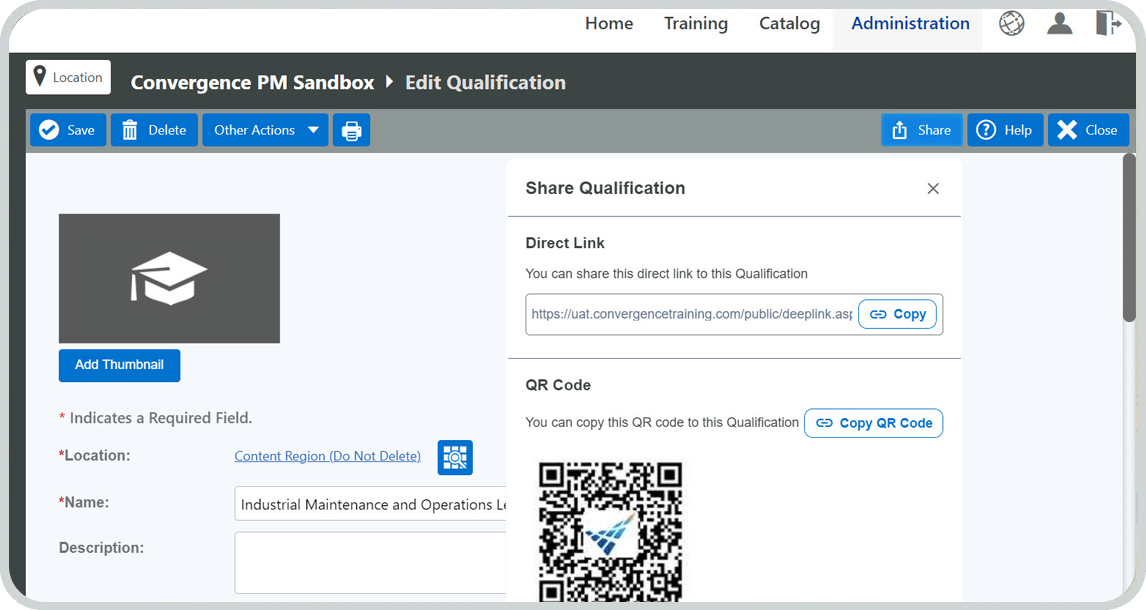
Task: Copy the direct link URL
Action: pos(897,314)
